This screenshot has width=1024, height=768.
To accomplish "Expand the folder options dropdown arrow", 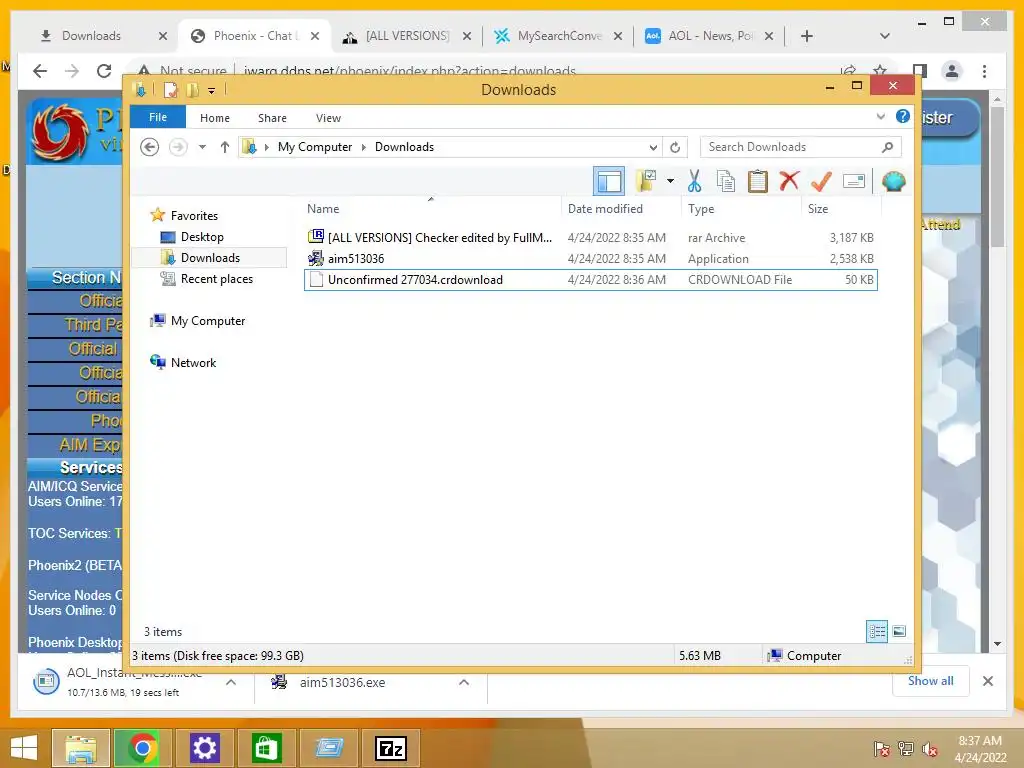I will click(x=670, y=181).
